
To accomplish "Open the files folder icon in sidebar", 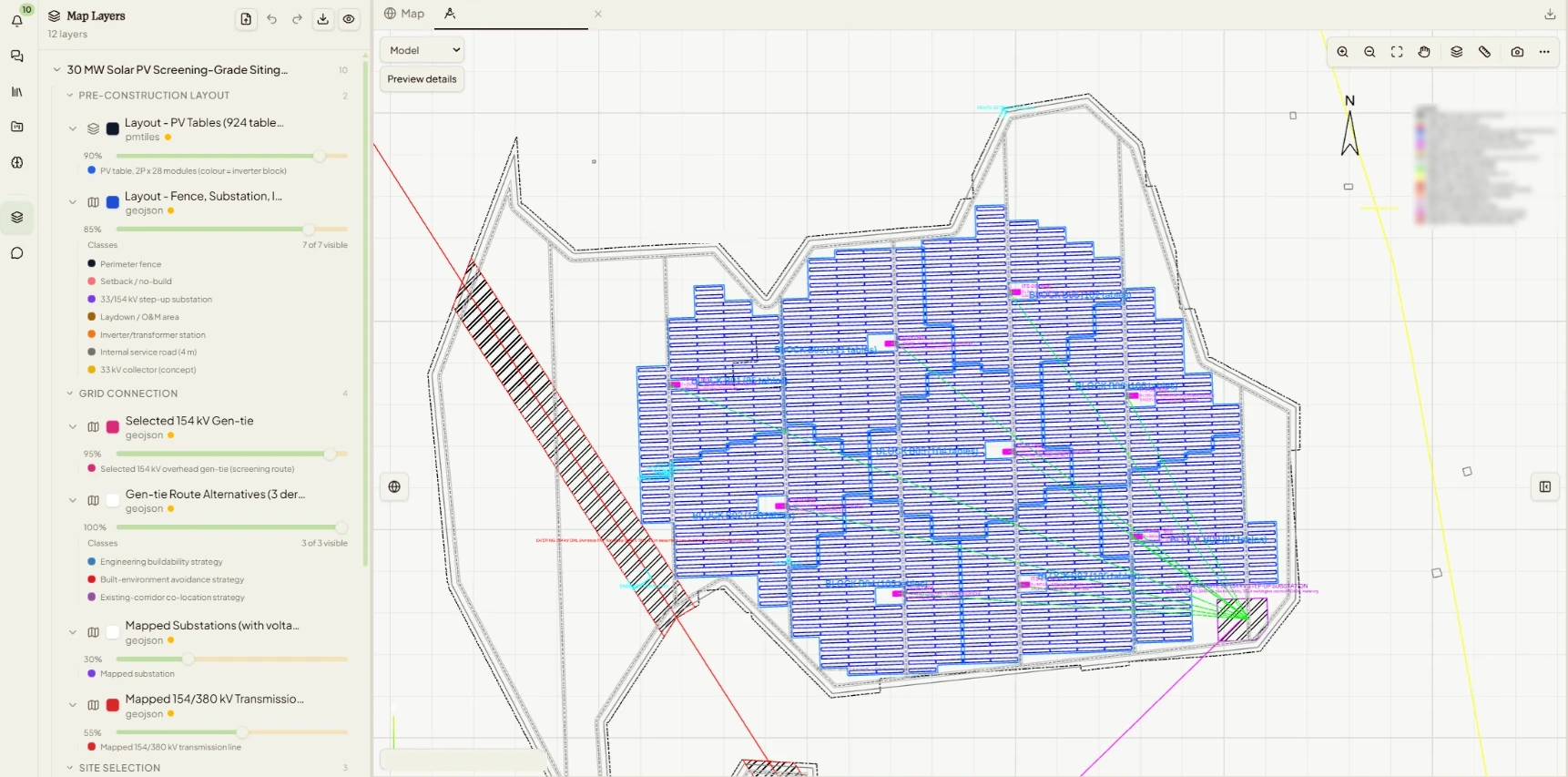I will click(x=17, y=127).
